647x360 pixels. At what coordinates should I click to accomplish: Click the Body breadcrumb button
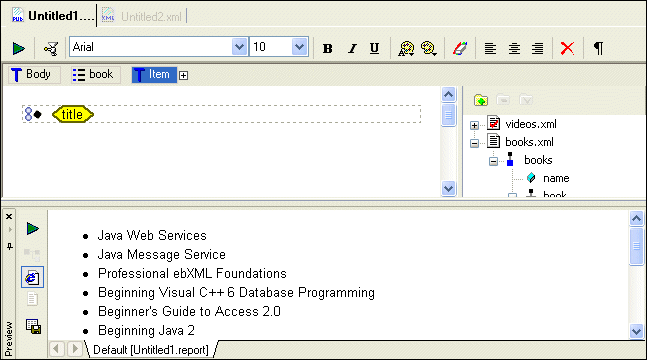point(34,75)
